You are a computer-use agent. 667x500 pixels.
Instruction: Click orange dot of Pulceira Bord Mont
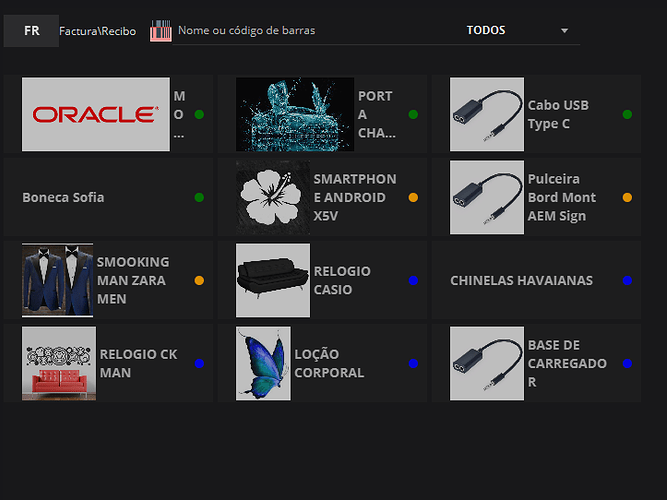627,197
